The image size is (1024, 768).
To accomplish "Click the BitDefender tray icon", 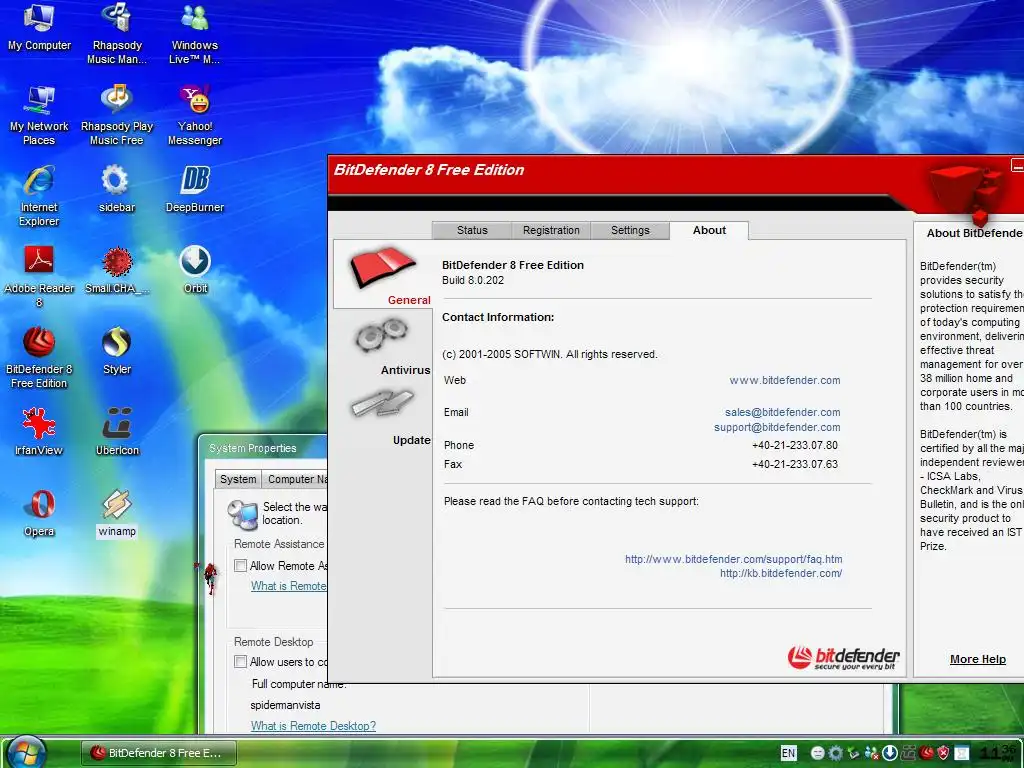I will coord(927,753).
